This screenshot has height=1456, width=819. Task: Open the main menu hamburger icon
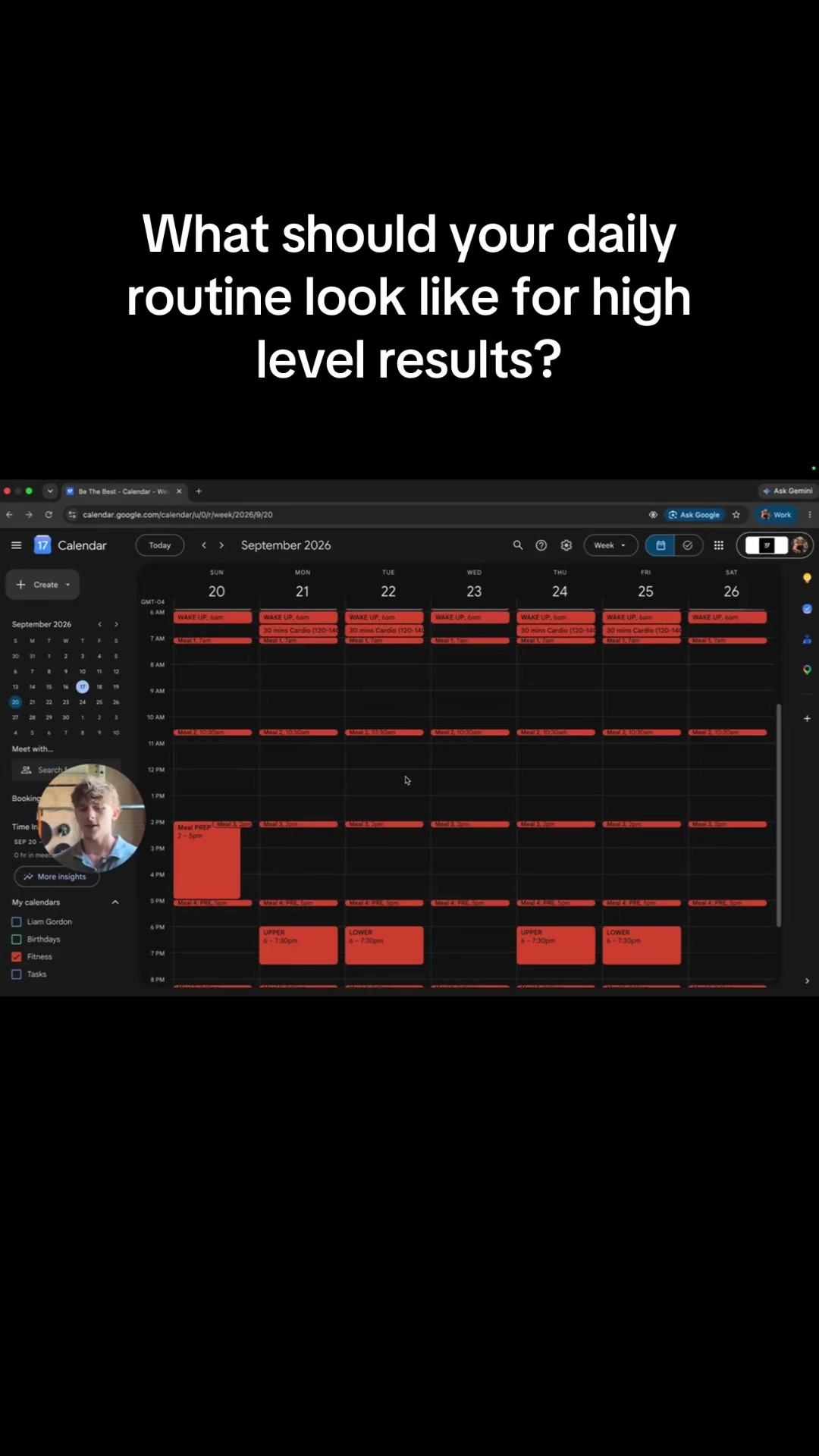[16, 545]
